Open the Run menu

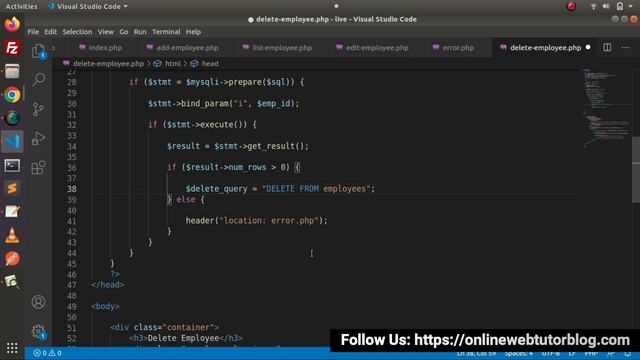coord(140,32)
